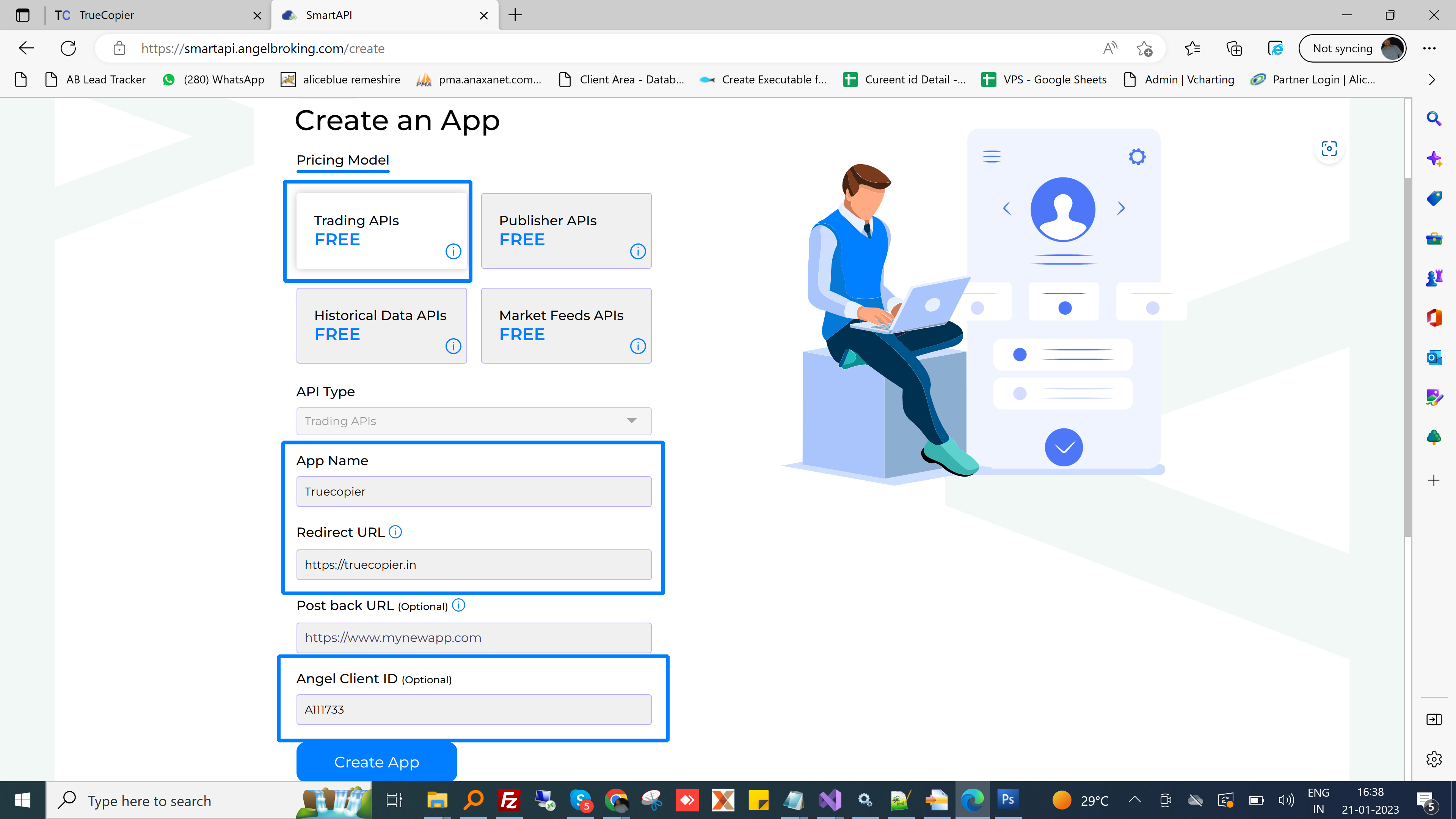The width and height of the screenshot is (1456, 819).
Task: Open aliceblue remeshire bookmark
Action: pos(340,80)
